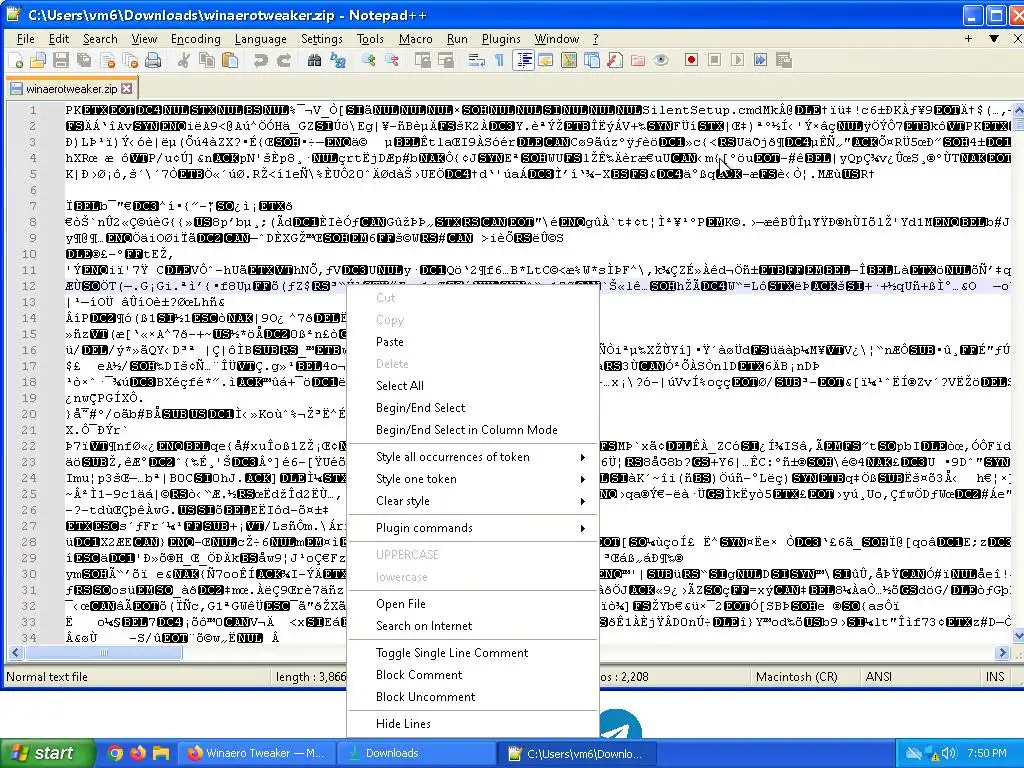Click the New file toolbar icon
Image resolution: width=1024 pixels, height=768 pixels.
(x=16, y=61)
